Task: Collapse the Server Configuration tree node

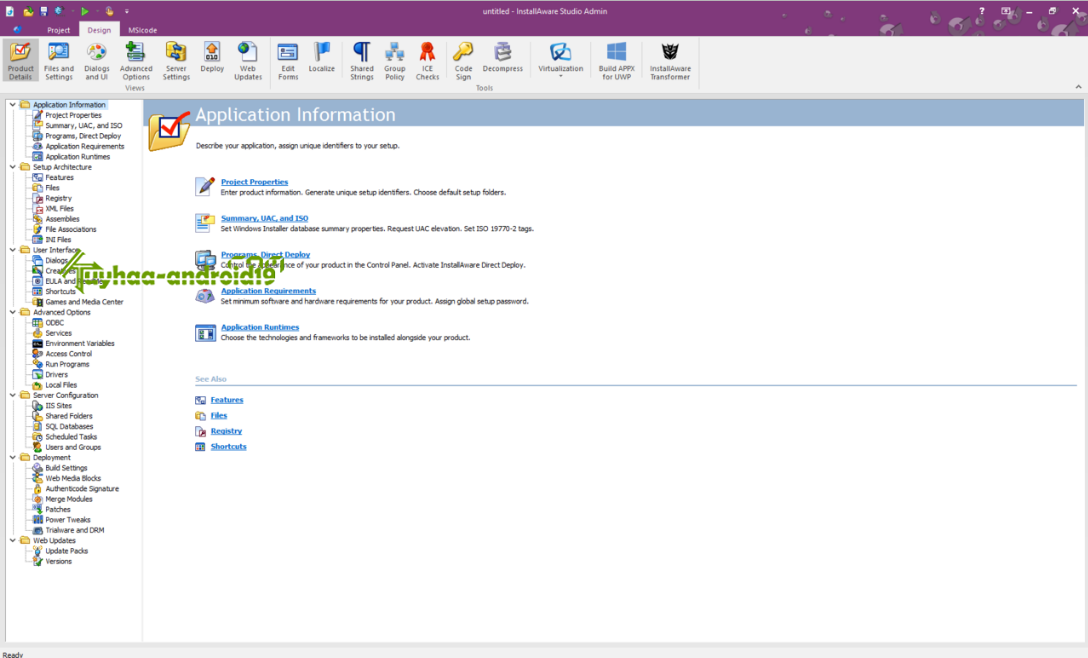Action: click(x=12, y=396)
